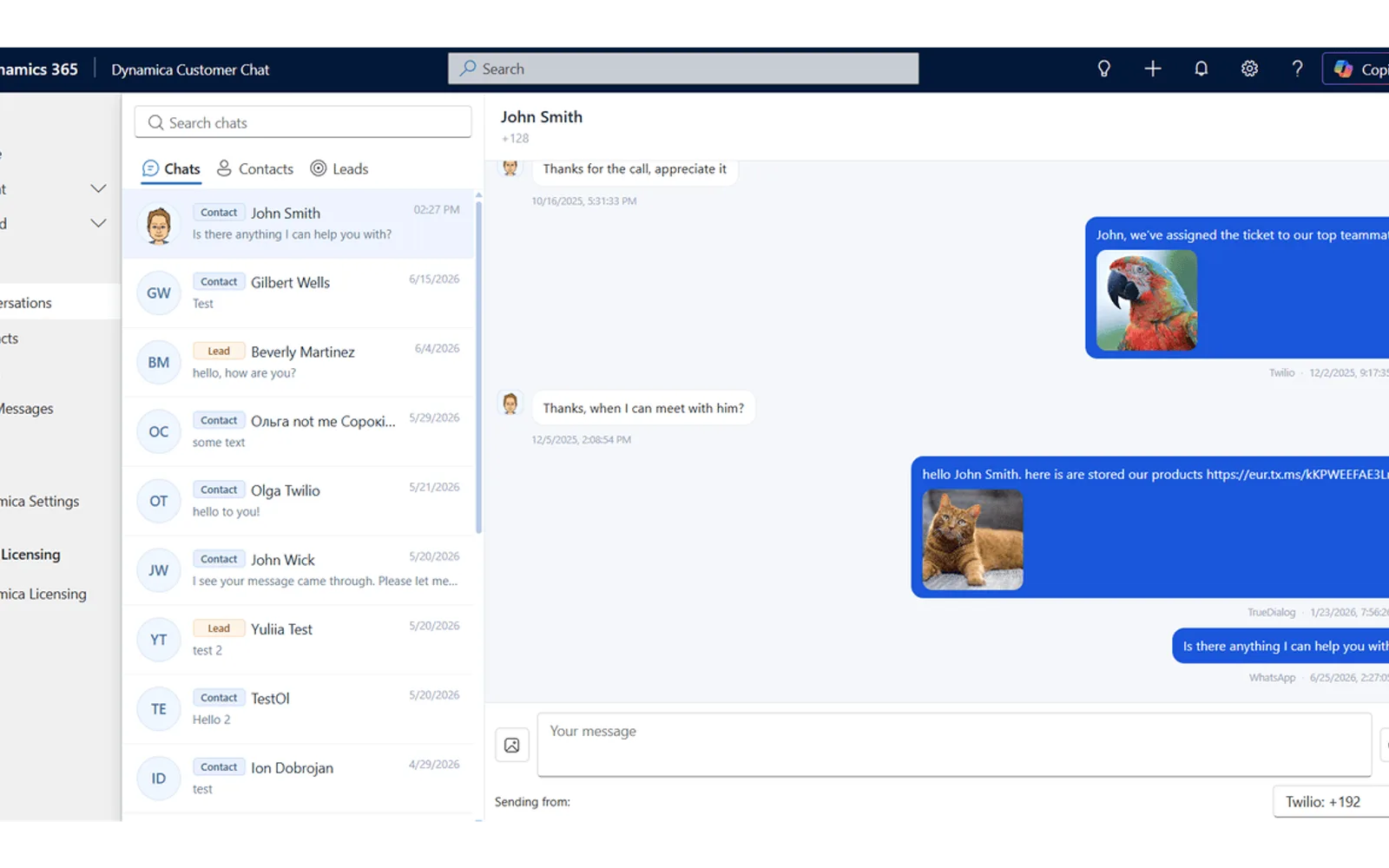This screenshot has height=868, width=1389.
Task: Click the OT avatar for Olga Twilio
Action: [158, 502]
